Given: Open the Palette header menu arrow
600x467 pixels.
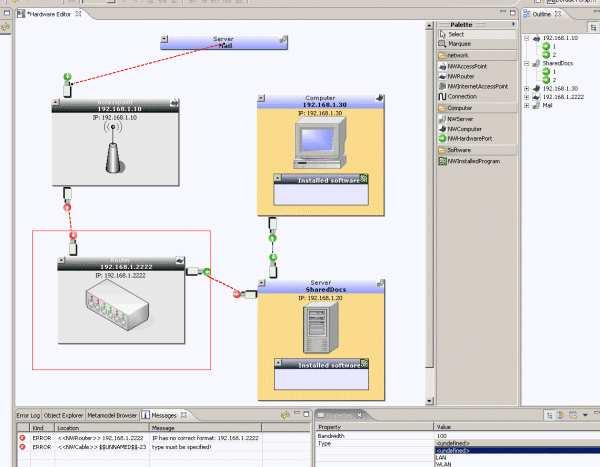Looking at the screenshot, I should pos(513,24).
